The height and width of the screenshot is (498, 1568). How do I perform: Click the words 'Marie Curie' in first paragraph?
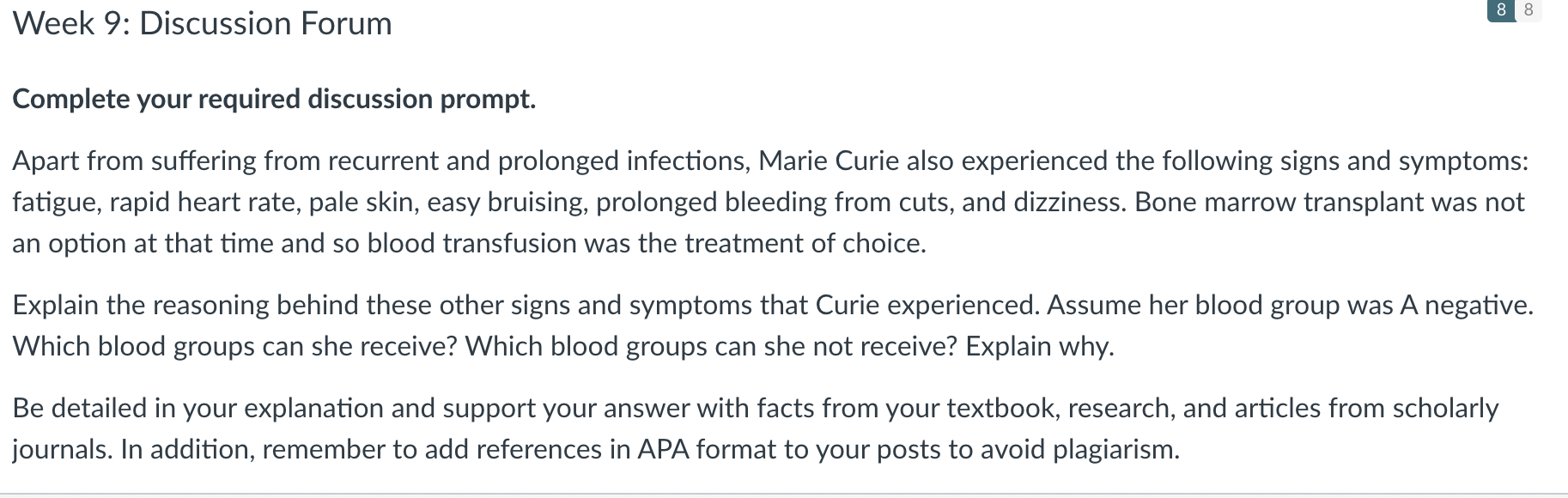(828, 161)
